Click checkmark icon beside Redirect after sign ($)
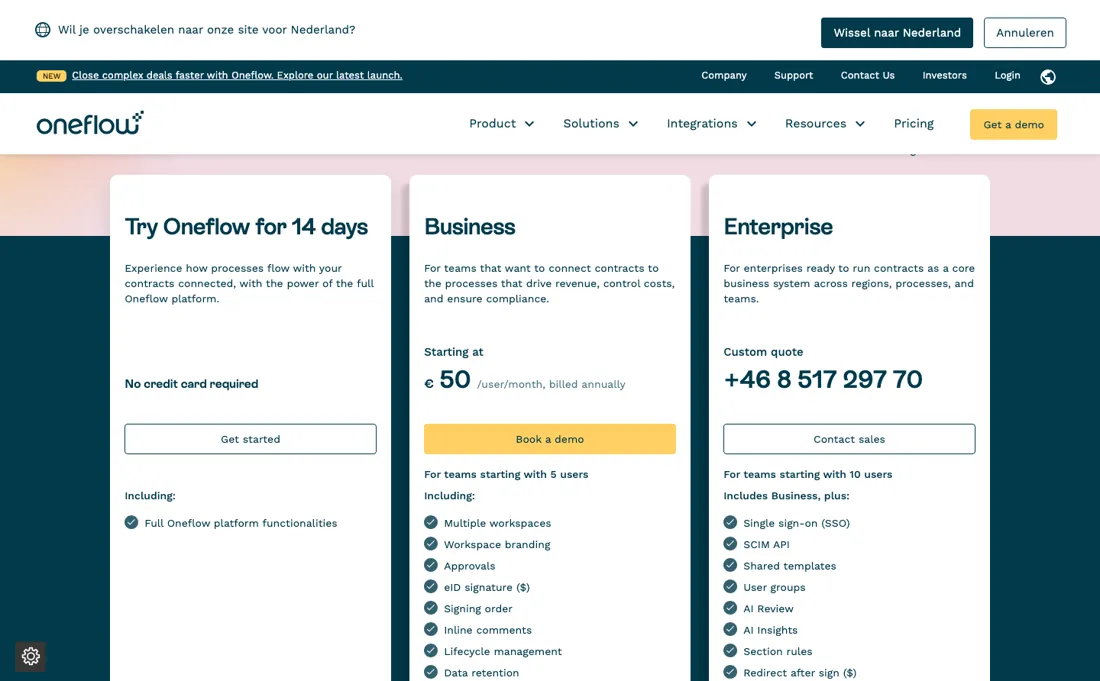This screenshot has height=681, width=1100. 730,672
